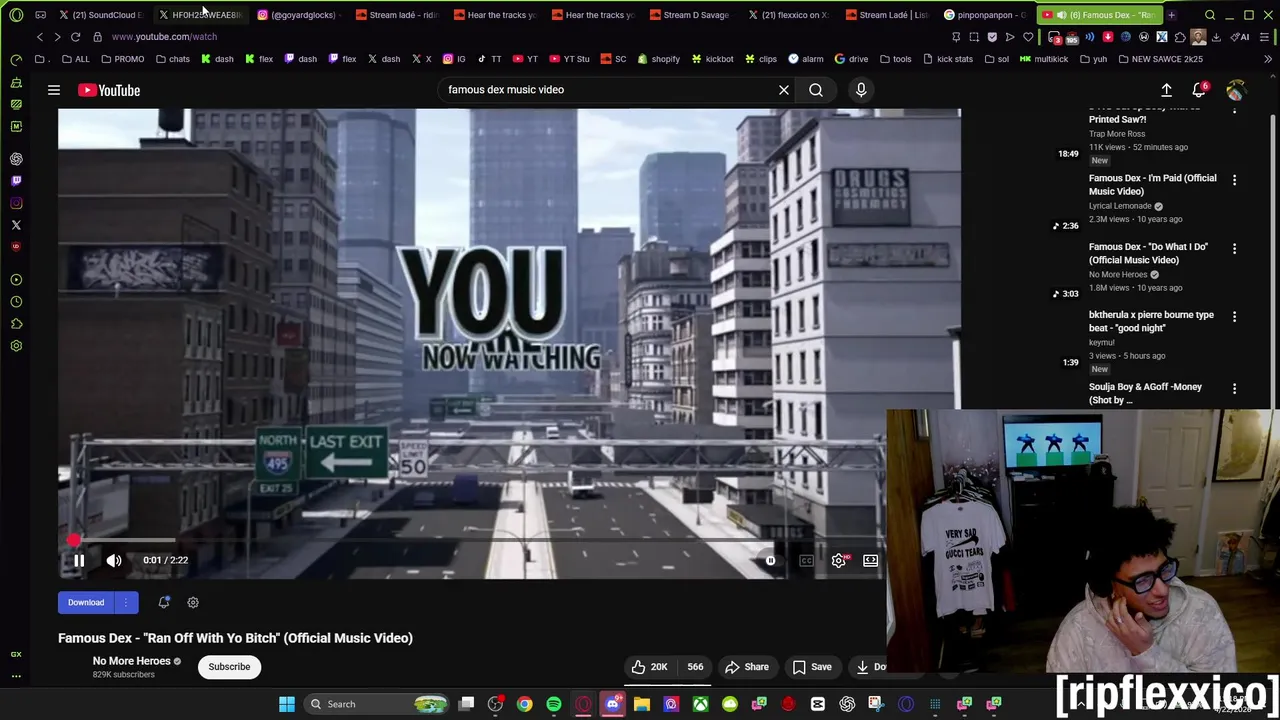Click the blue Download button
Screen dimensions: 1280x720
(86, 602)
